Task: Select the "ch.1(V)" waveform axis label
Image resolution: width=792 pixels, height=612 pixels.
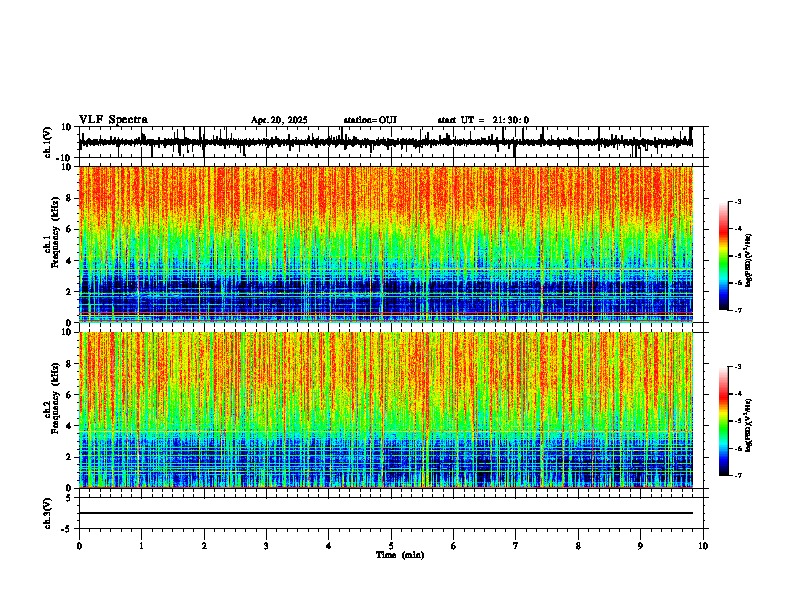Action: coord(48,142)
